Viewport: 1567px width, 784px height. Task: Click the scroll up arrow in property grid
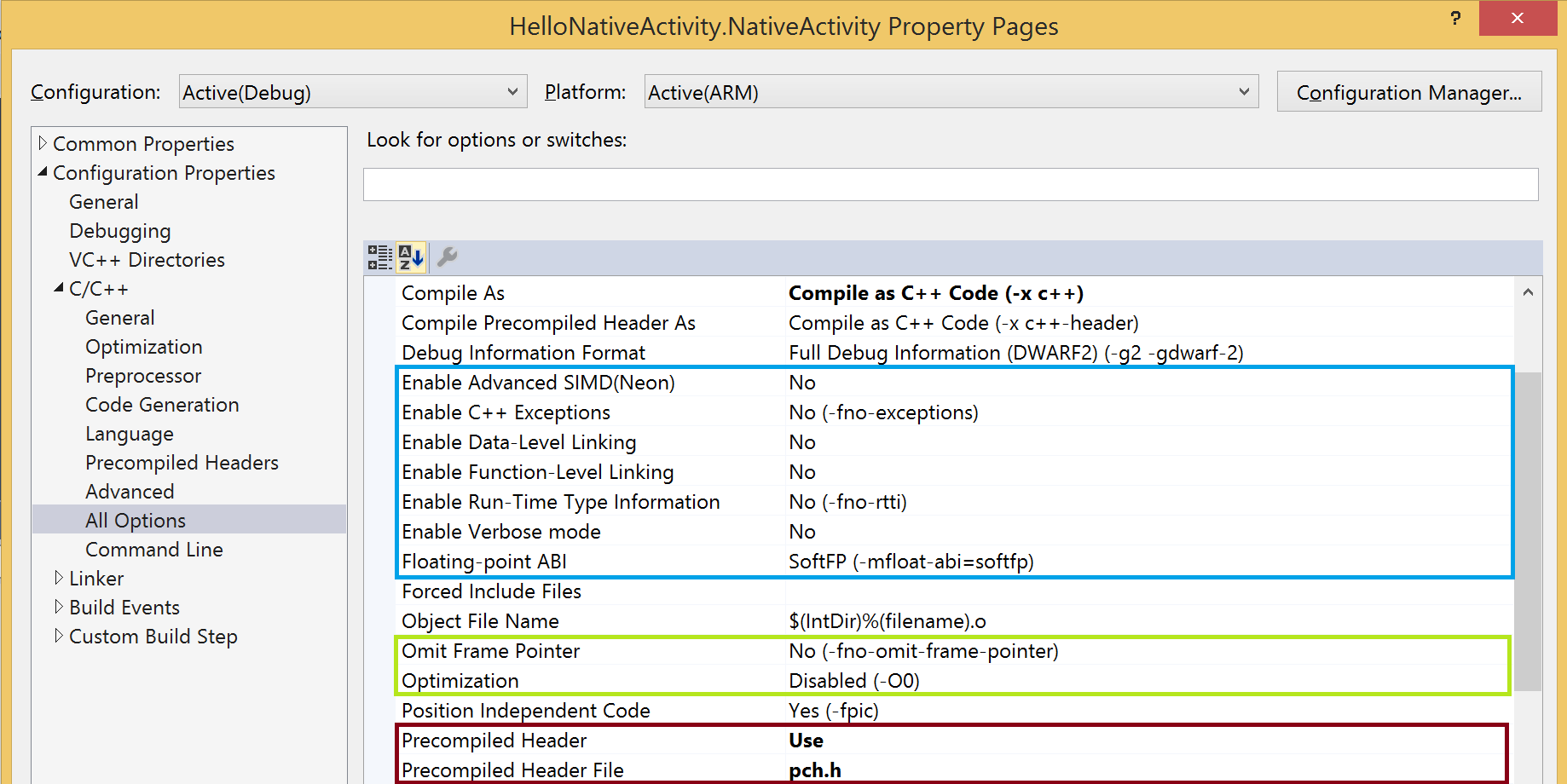click(x=1528, y=293)
